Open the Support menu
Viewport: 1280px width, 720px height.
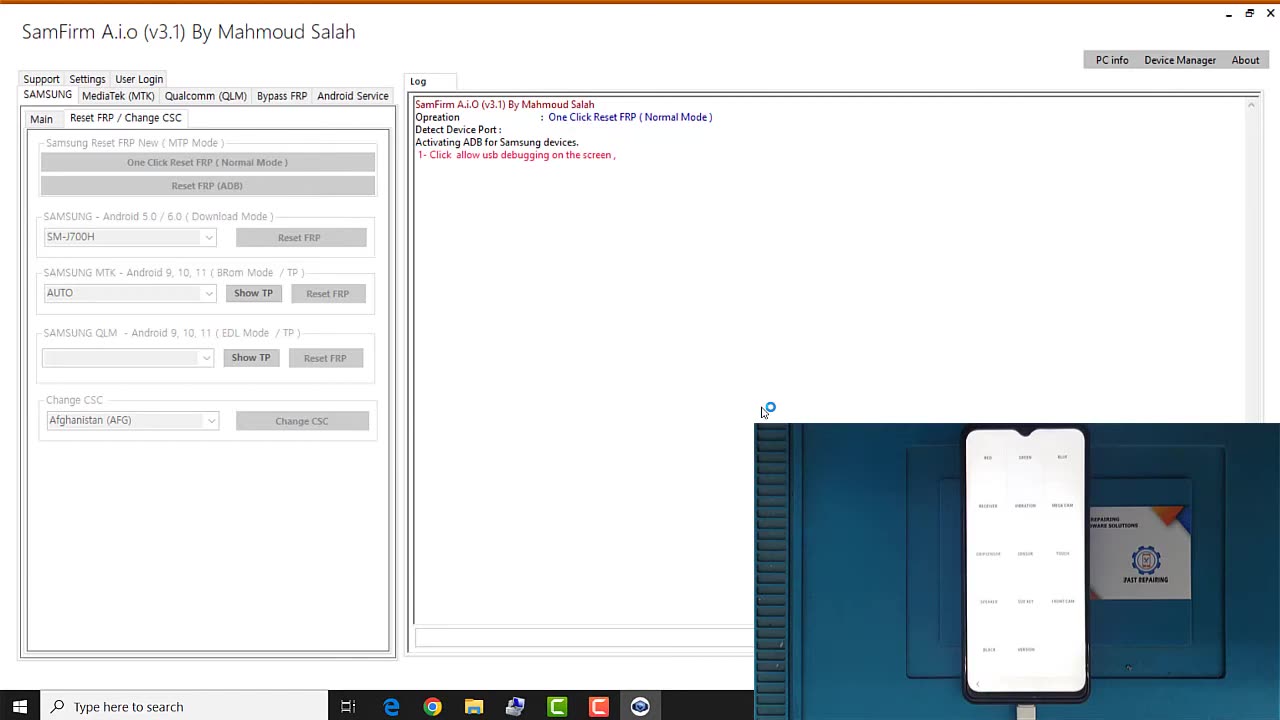[x=41, y=79]
